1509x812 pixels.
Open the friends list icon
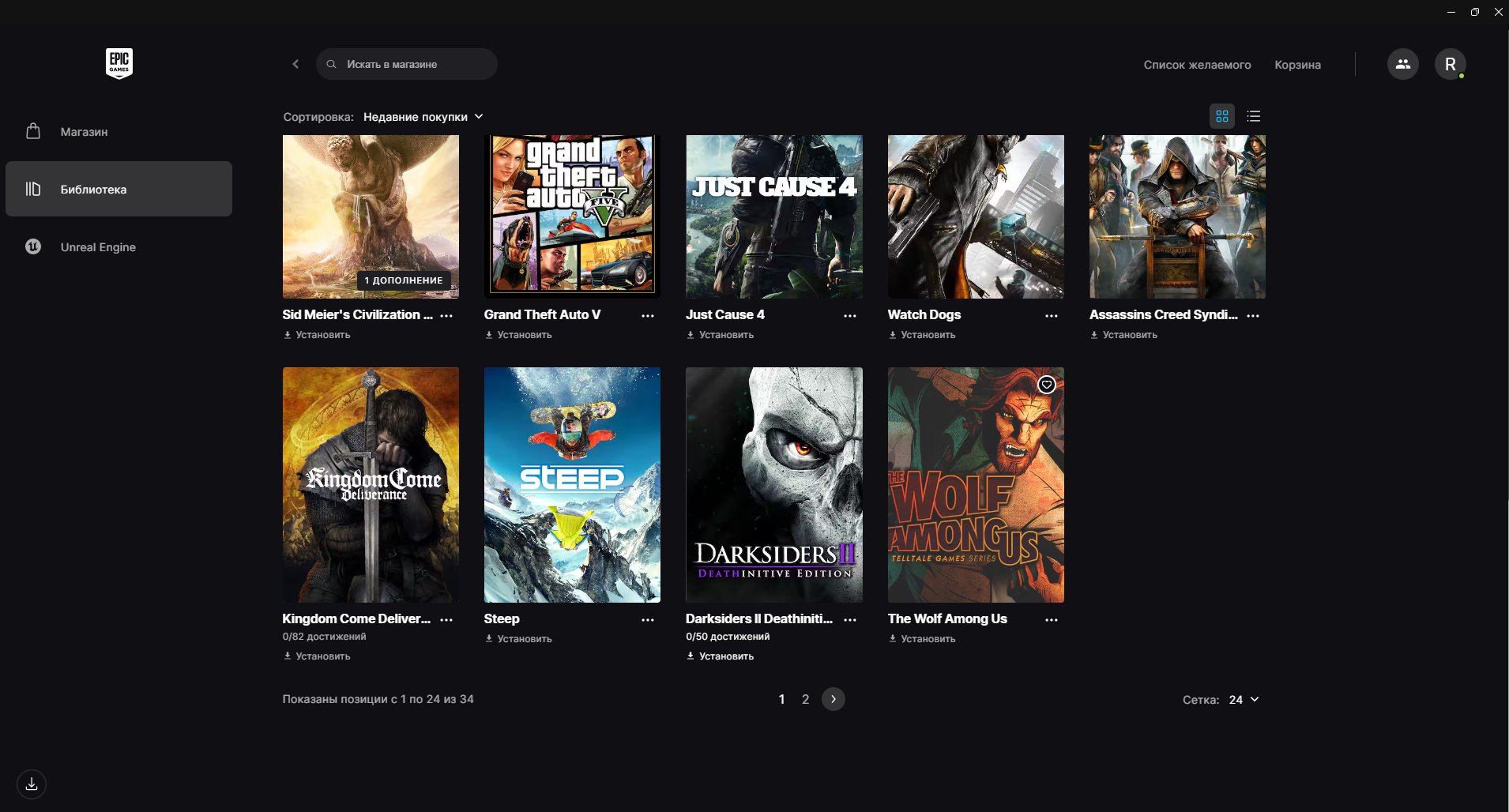click(1403, 64)
